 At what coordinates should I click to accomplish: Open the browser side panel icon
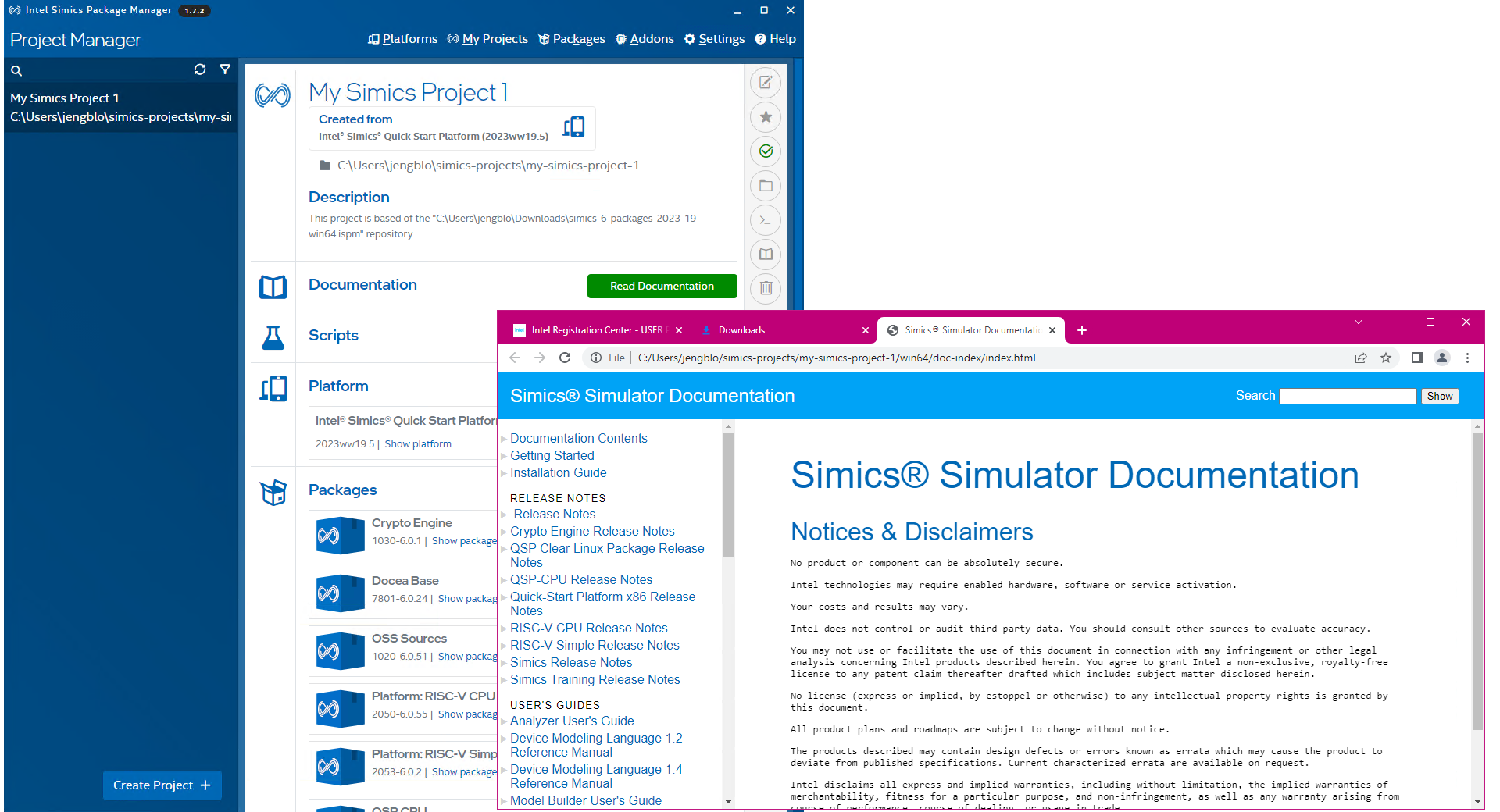tap(1417, 358)
